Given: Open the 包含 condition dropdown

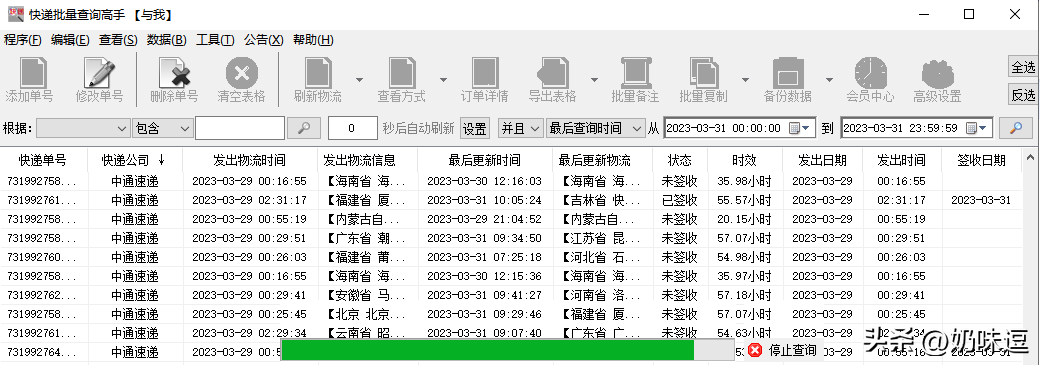Looking at the screenshot, I should [x=162, y=128].
